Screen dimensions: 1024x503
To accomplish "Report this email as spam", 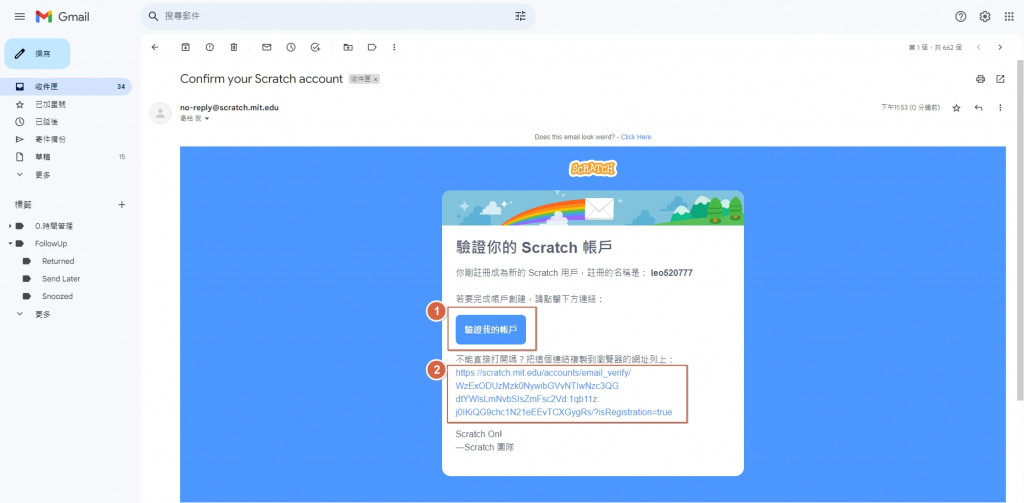I will pos(210,47).
